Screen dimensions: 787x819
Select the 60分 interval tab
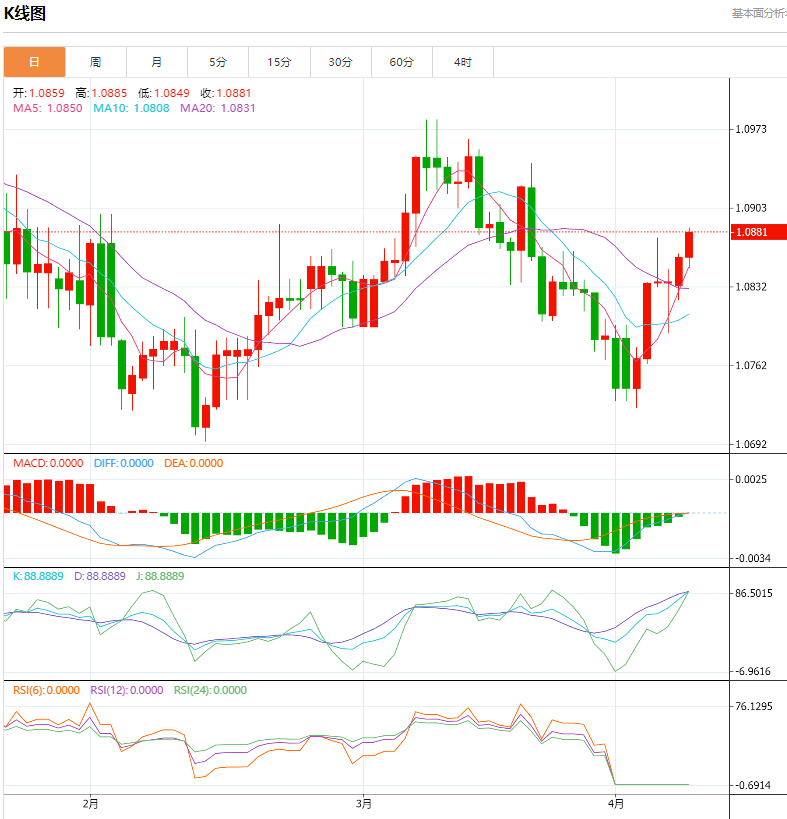point(401,62)
